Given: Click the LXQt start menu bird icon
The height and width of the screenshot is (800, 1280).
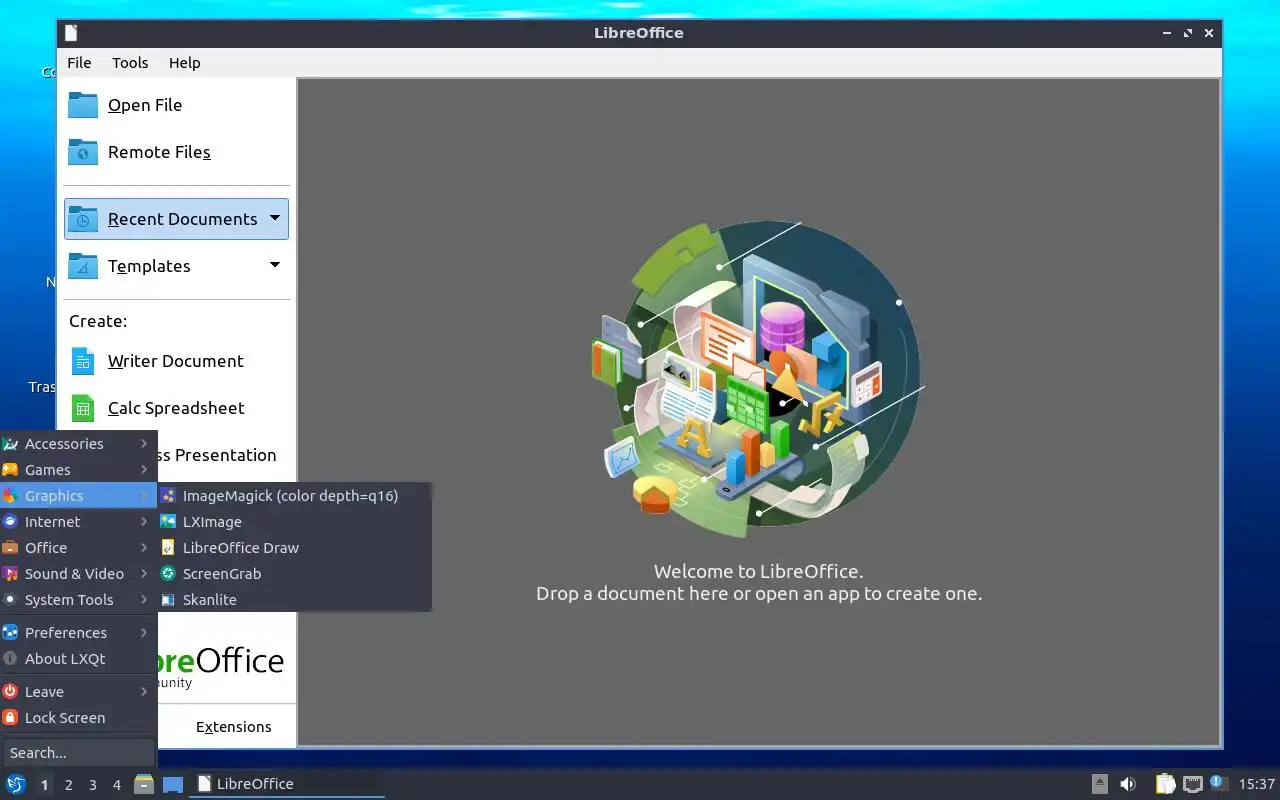Looking at the screenshot, I should pyautogui.click(x=15, y=784).
